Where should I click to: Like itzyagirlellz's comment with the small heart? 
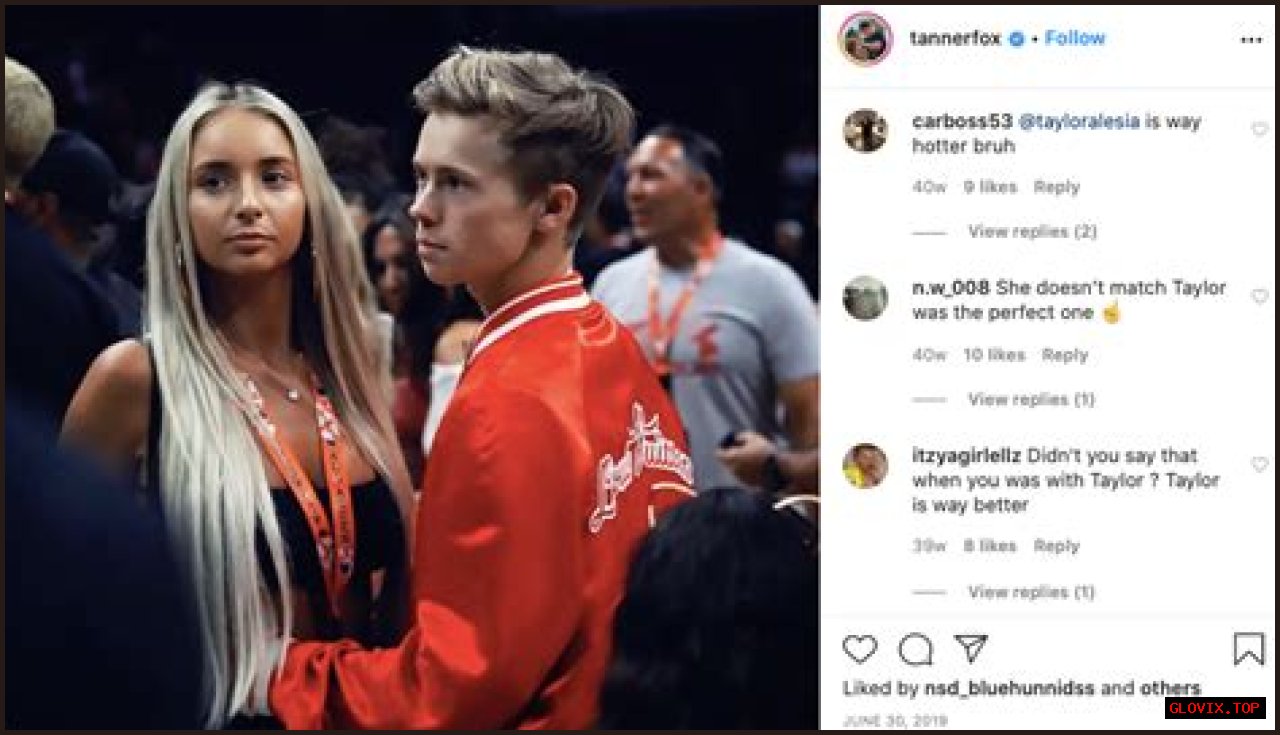click(x=1259, y=464)
